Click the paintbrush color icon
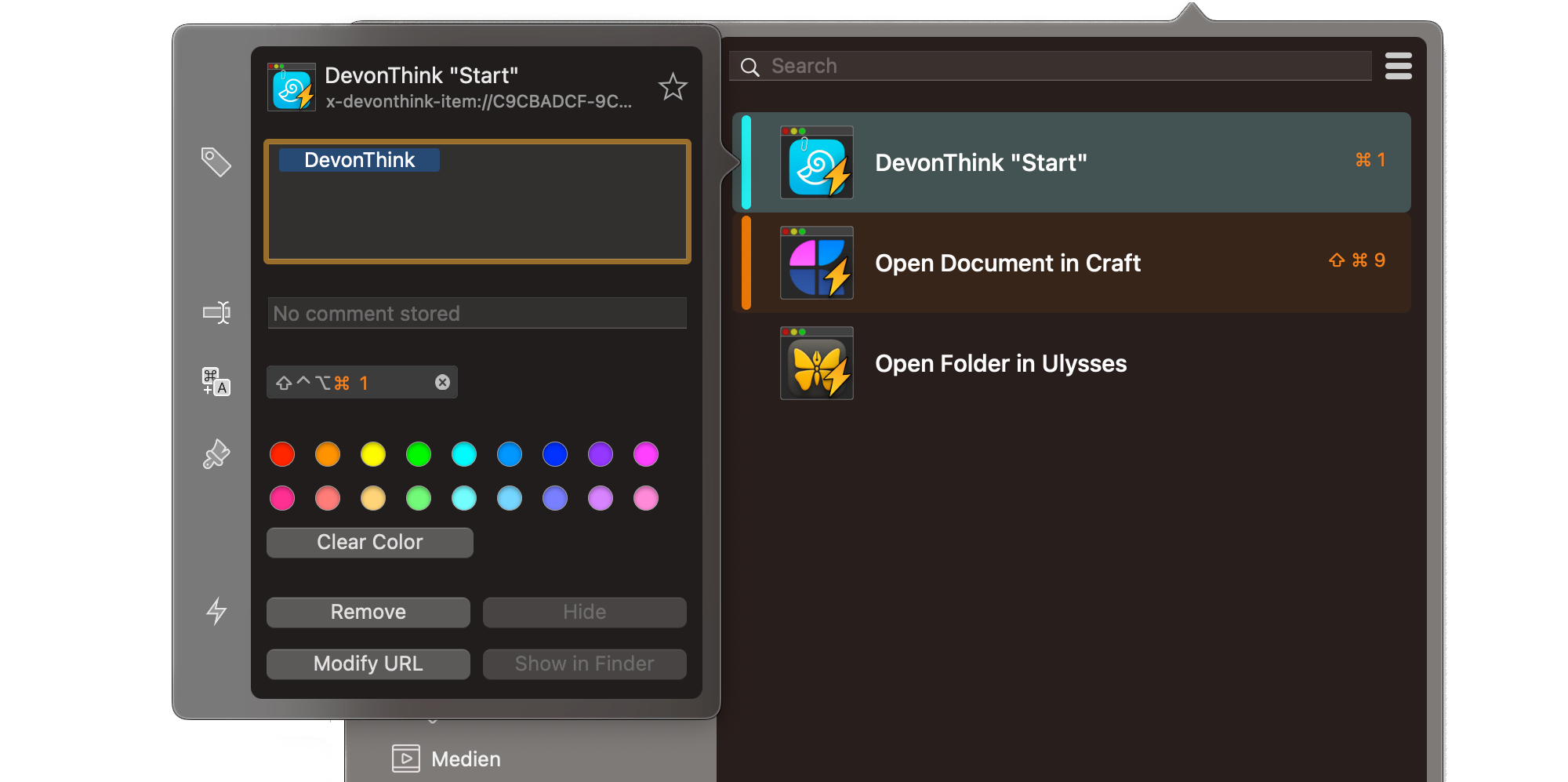Screen dimensions: 1568x782 tap(216, 454)
